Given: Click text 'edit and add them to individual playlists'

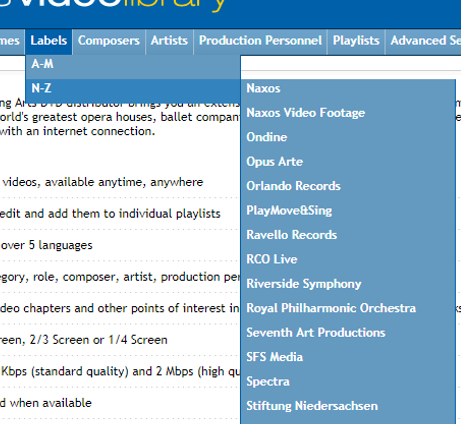Looking at the screenshot, I should pyautogui.click(x=110, y=214).
